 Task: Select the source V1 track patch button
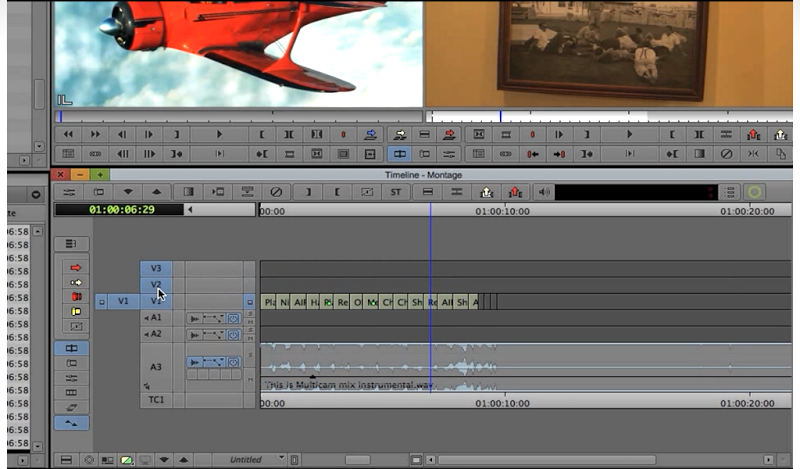tap(123, 300)
